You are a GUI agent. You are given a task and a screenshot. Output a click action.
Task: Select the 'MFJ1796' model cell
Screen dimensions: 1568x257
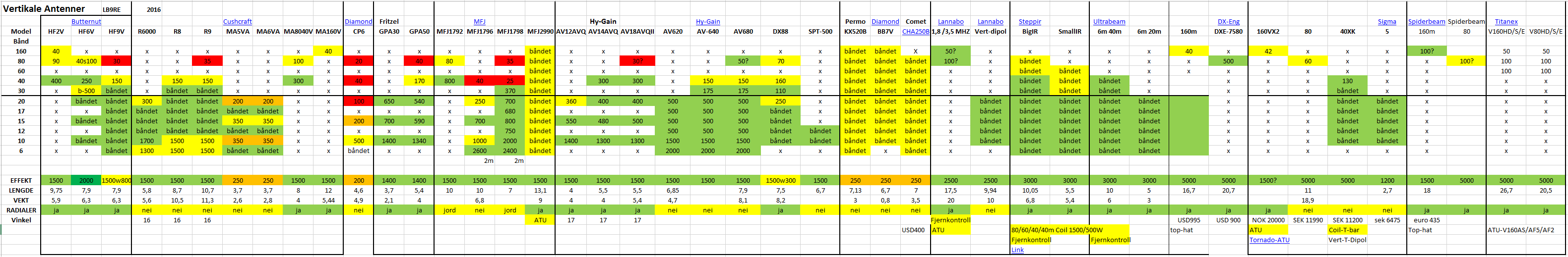point(480,32)
